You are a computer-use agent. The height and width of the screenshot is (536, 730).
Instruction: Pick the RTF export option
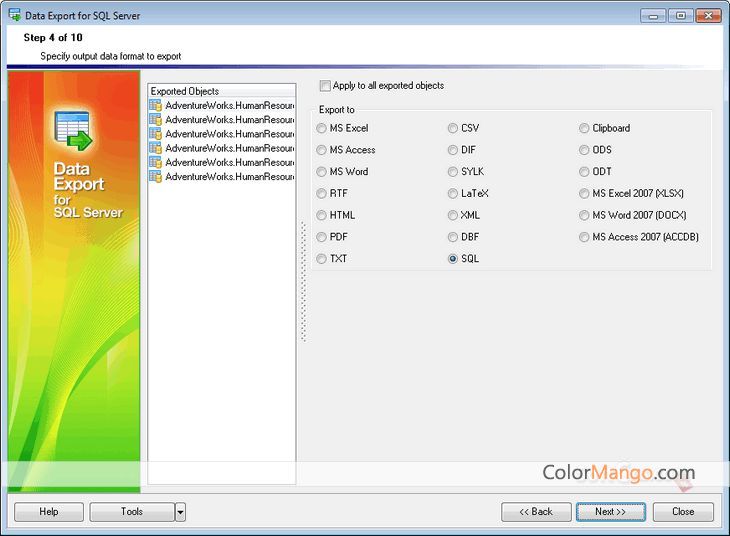[x=321, y=193]
